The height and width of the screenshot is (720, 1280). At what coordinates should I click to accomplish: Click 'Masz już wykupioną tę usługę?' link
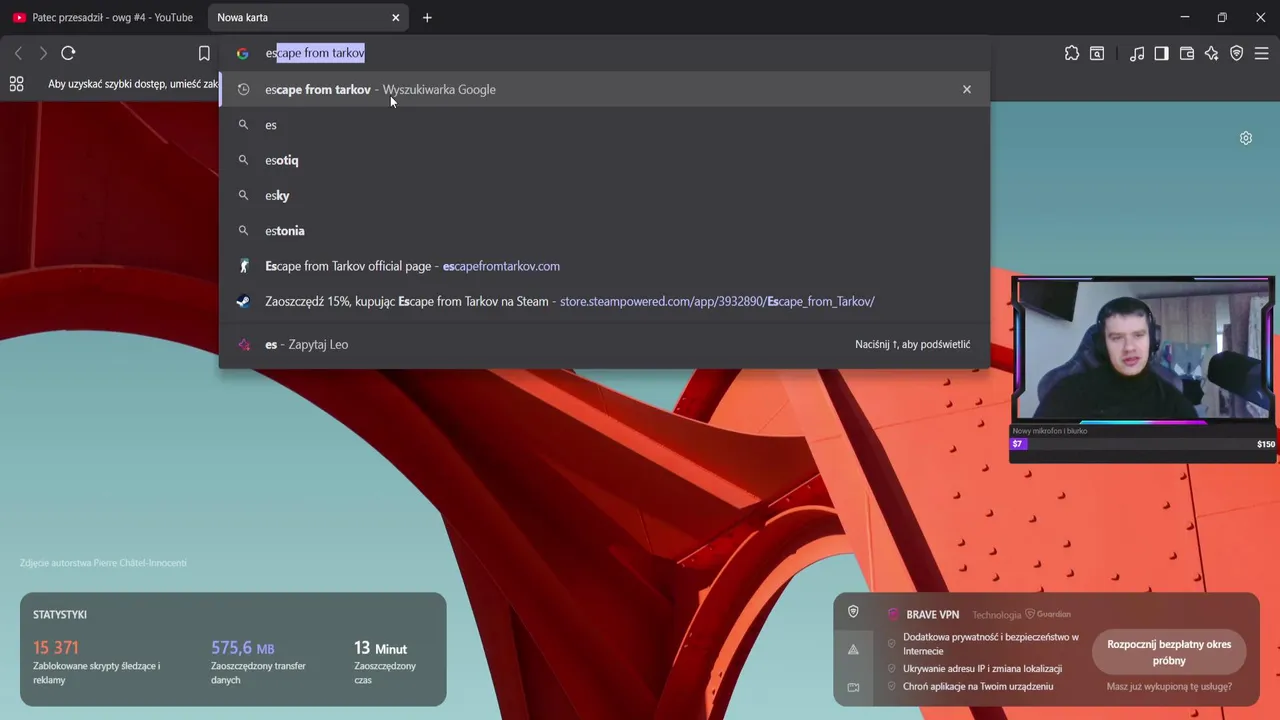(x=1169, y=687)
